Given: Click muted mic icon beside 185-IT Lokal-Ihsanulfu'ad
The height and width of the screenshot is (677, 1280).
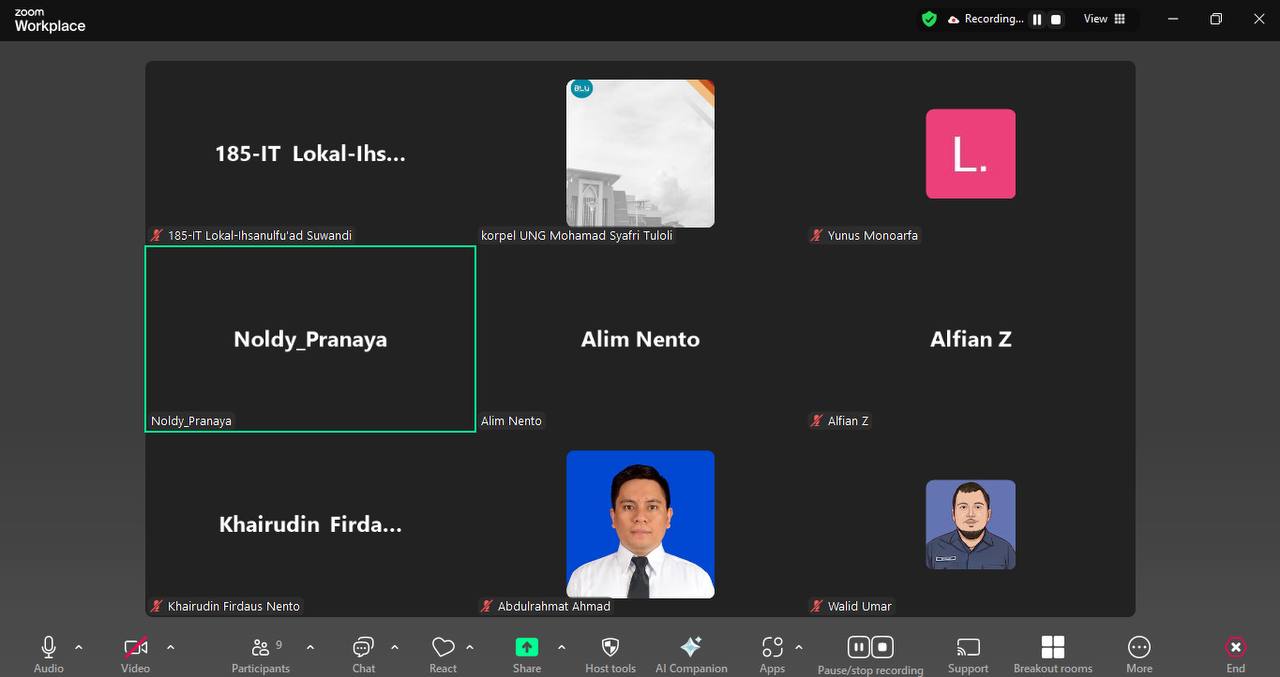Looking at the screenshot, I should [x=157, y=236].
